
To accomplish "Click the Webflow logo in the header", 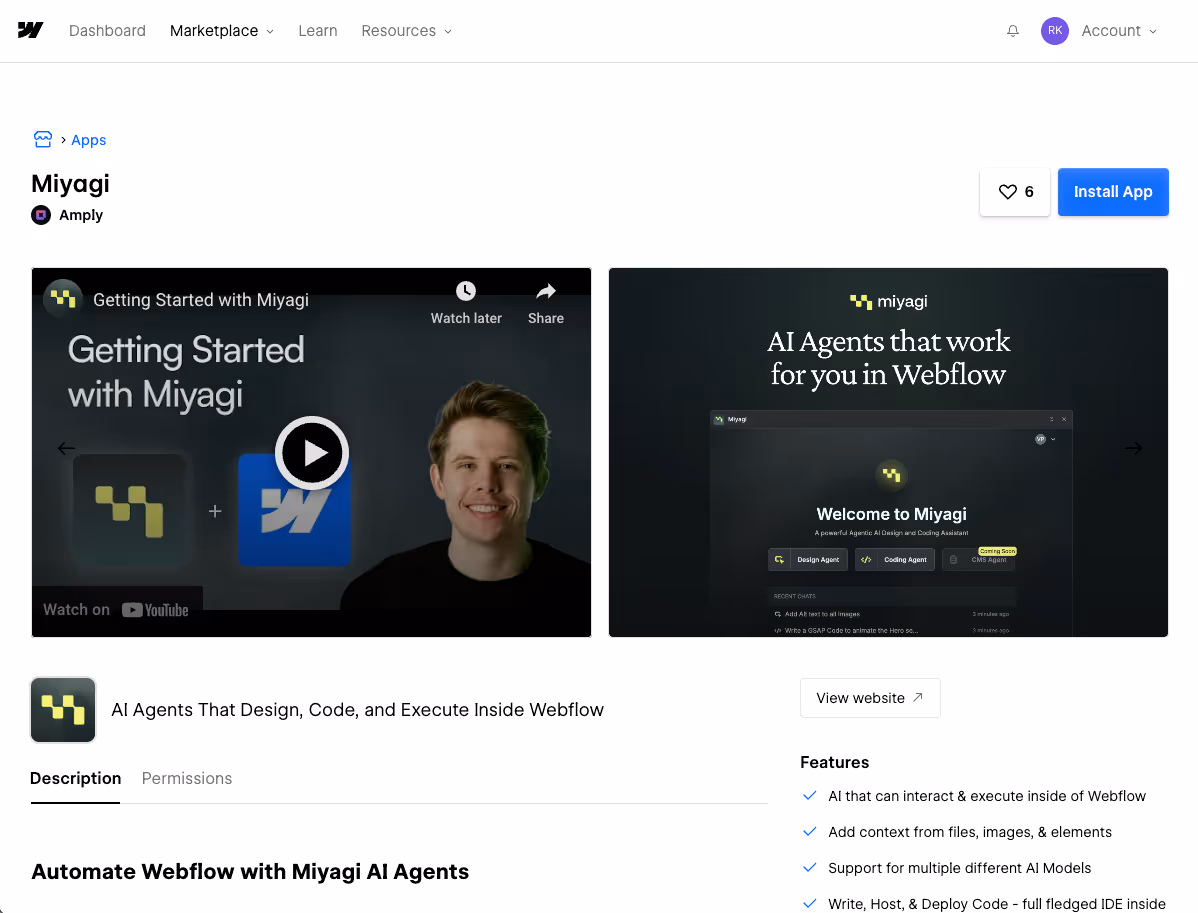I will point(31,31).
